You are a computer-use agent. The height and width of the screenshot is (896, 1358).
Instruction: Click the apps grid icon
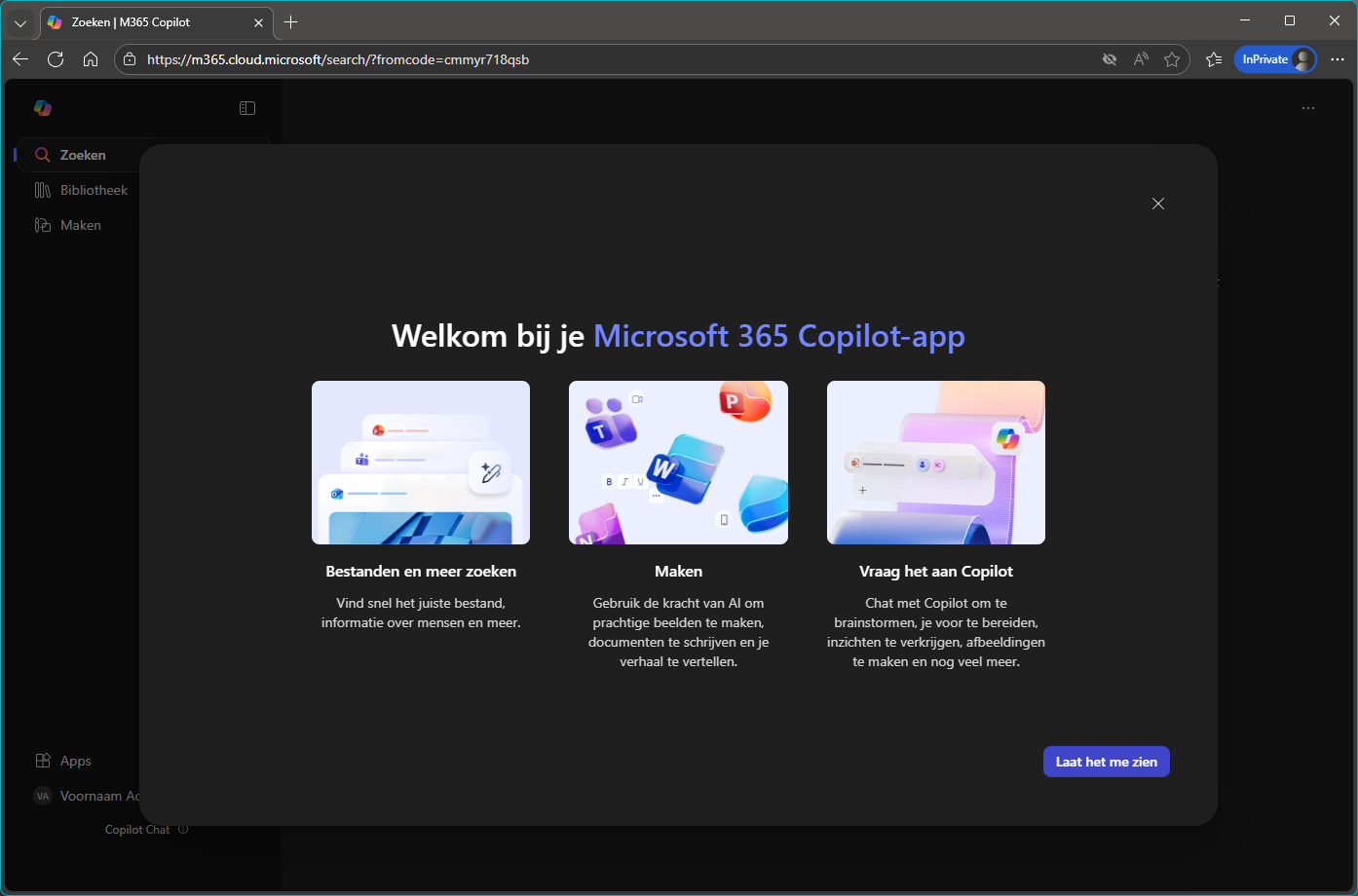coord(43,761)
